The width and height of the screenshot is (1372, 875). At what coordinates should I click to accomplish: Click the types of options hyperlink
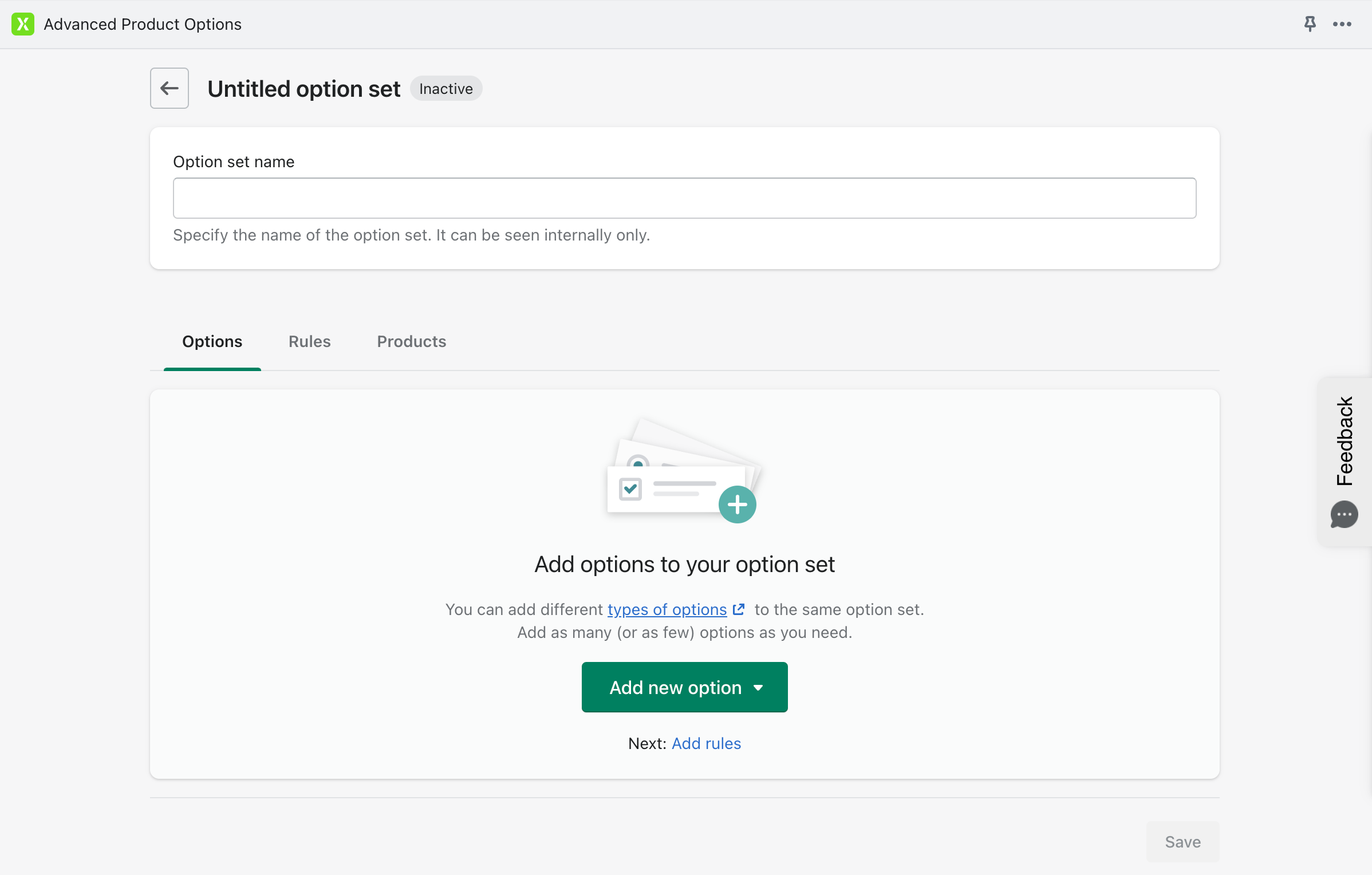click(668, 609)
